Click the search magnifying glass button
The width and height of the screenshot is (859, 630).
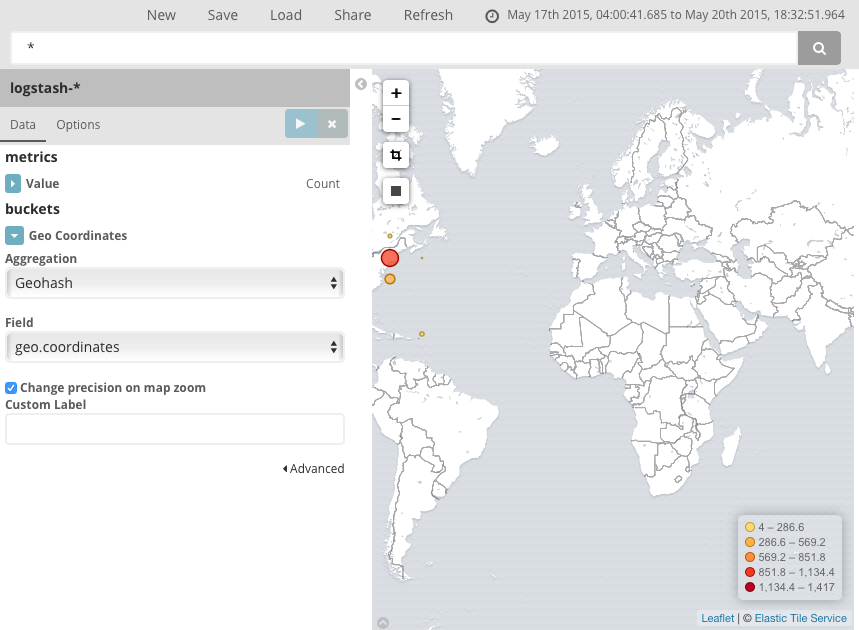[x=818, y=48]
